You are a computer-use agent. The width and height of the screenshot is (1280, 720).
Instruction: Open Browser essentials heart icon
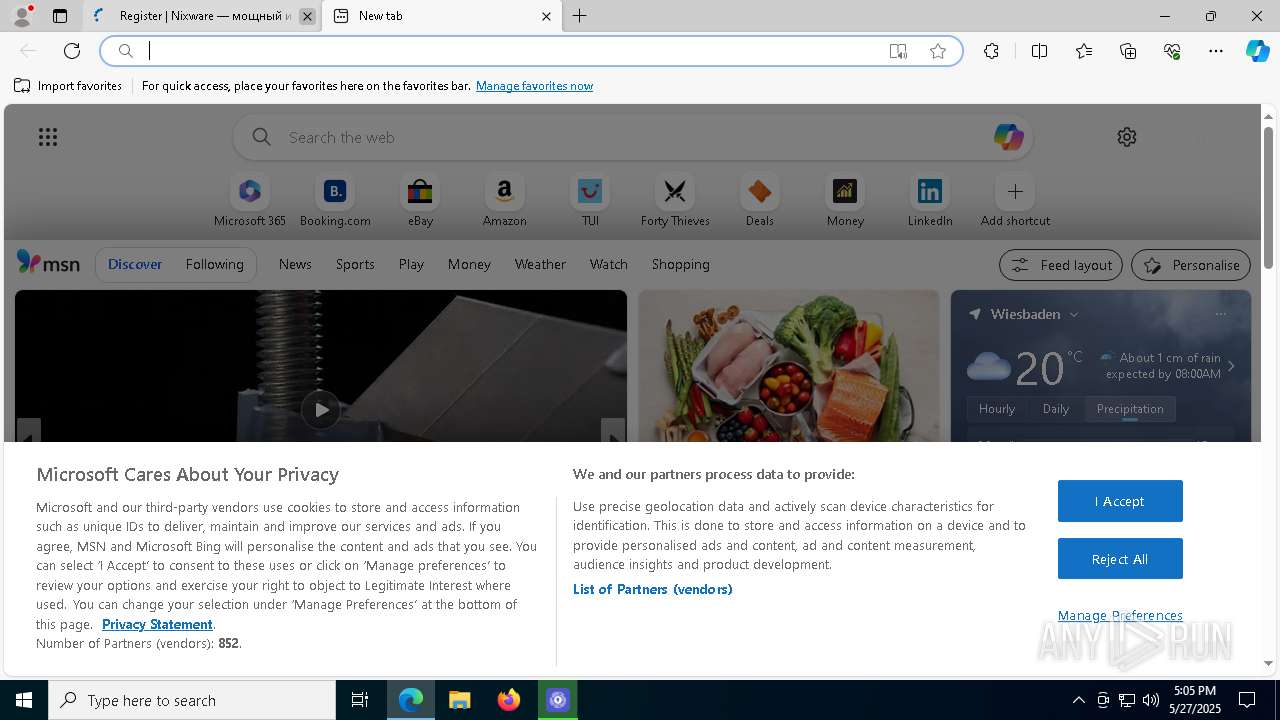[x=1172, y=51]
